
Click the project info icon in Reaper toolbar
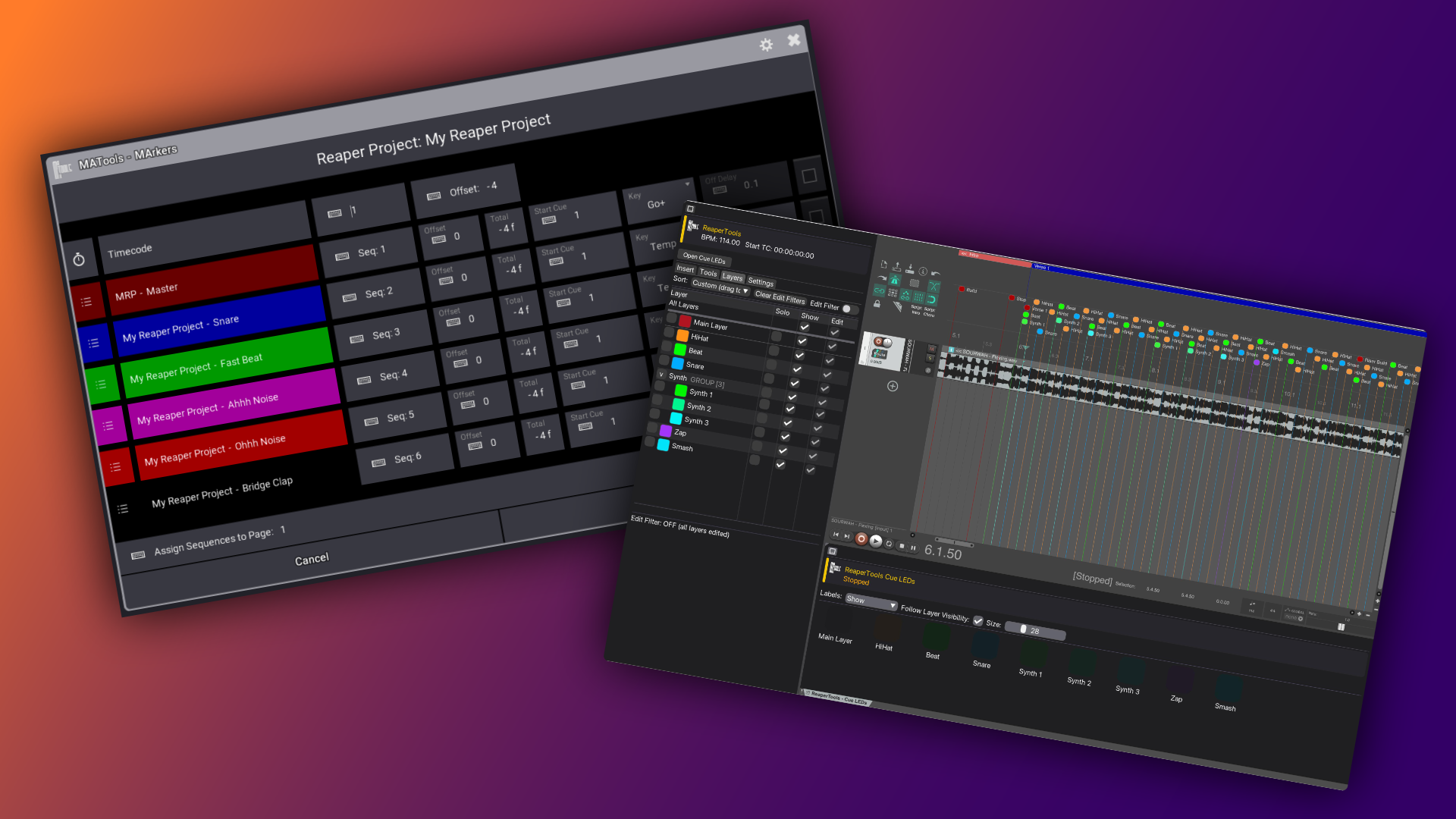point(923,271)
